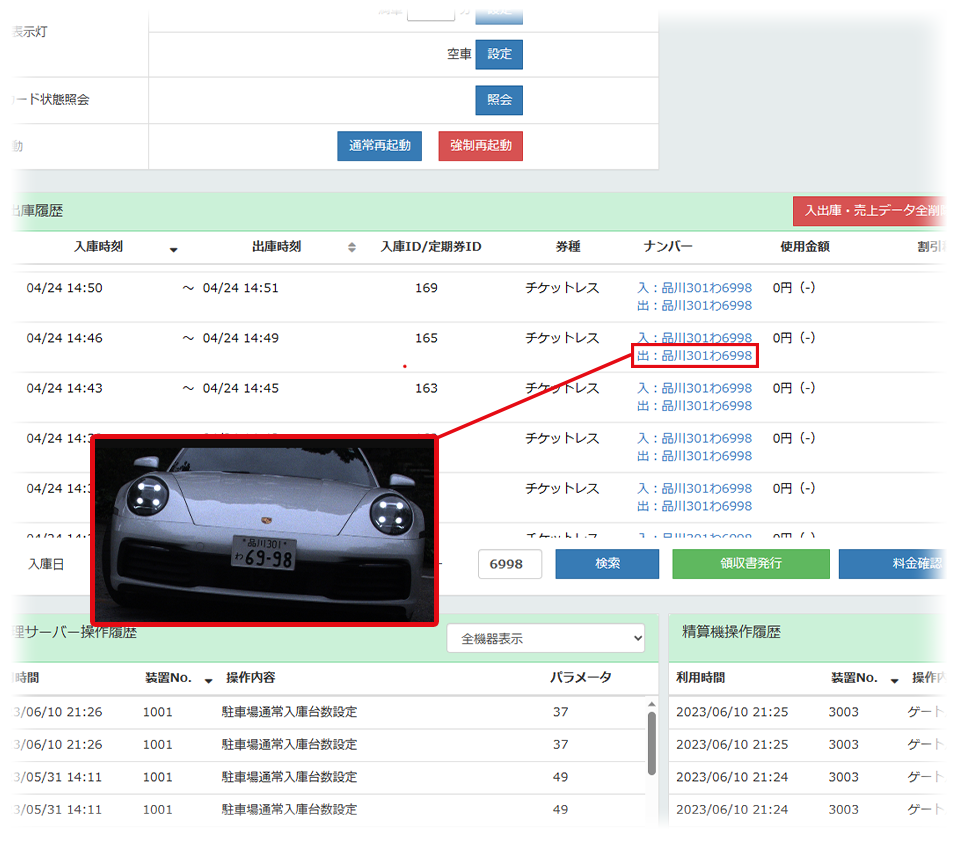The width and height of the screenshot is (960, 843).
Task: Open 入 plate link for ID 165
Action: click(x=694, y=337)
